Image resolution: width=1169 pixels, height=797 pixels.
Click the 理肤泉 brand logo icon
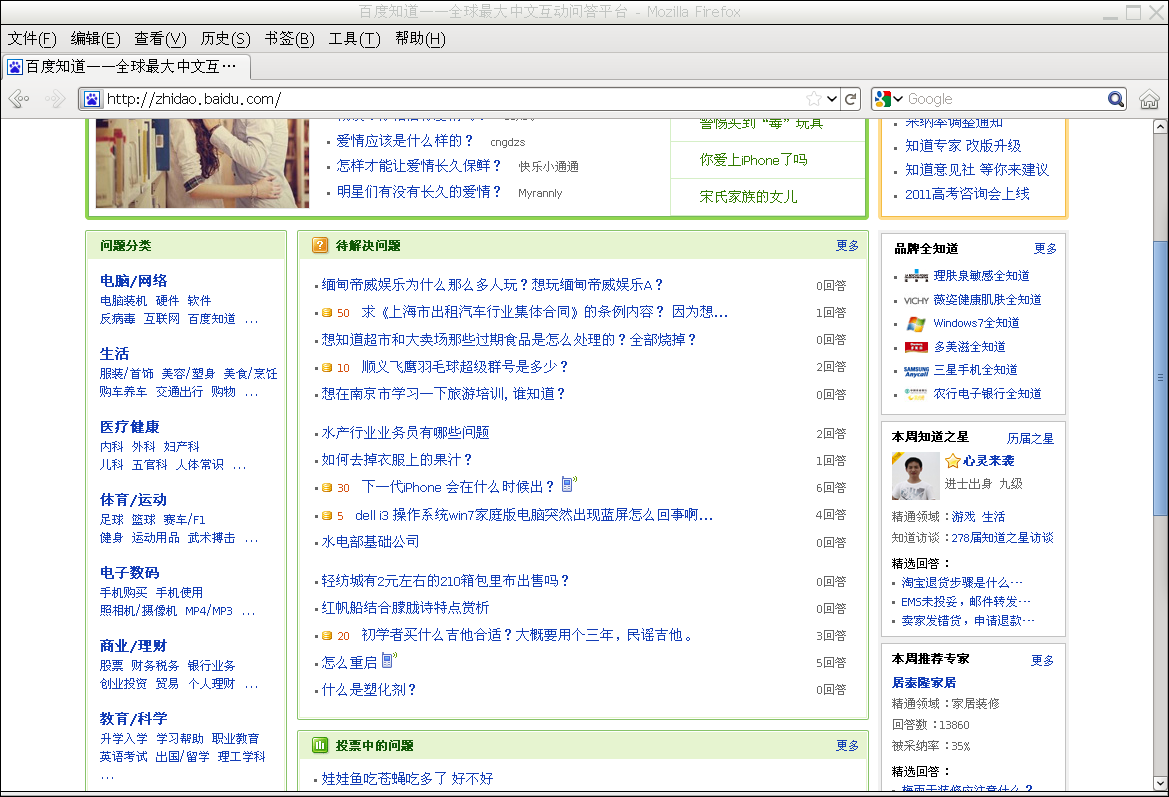(916, 277)
